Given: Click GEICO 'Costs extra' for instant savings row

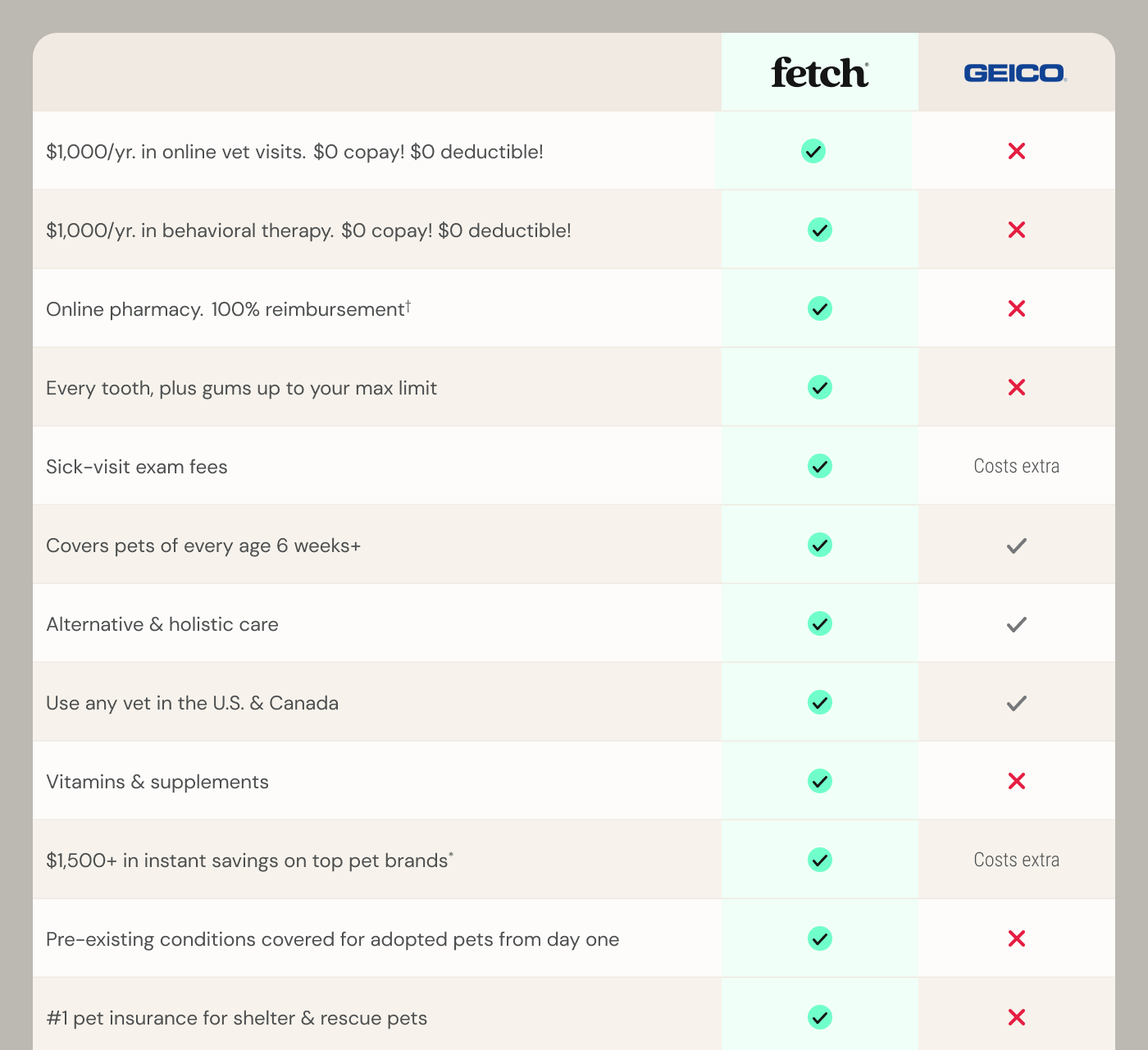Looking at the screenshot, I should tap(1017, 860).
